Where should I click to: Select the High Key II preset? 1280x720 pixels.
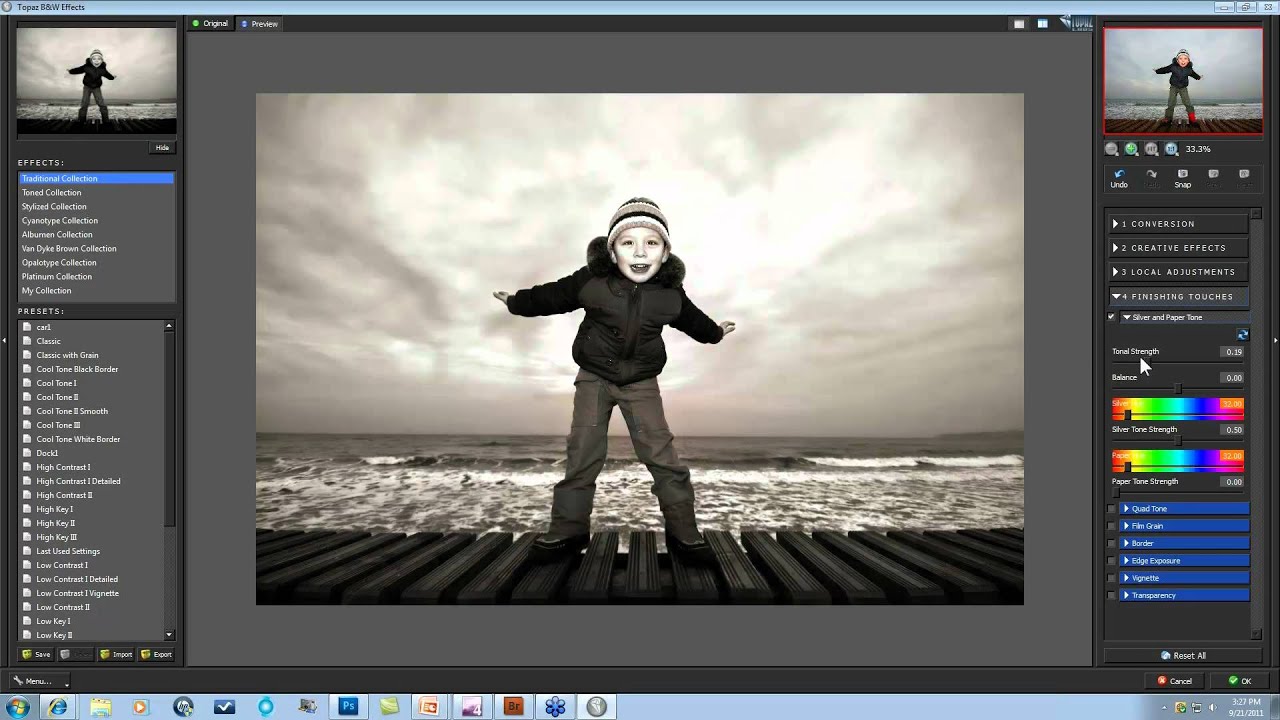(55, 523)
